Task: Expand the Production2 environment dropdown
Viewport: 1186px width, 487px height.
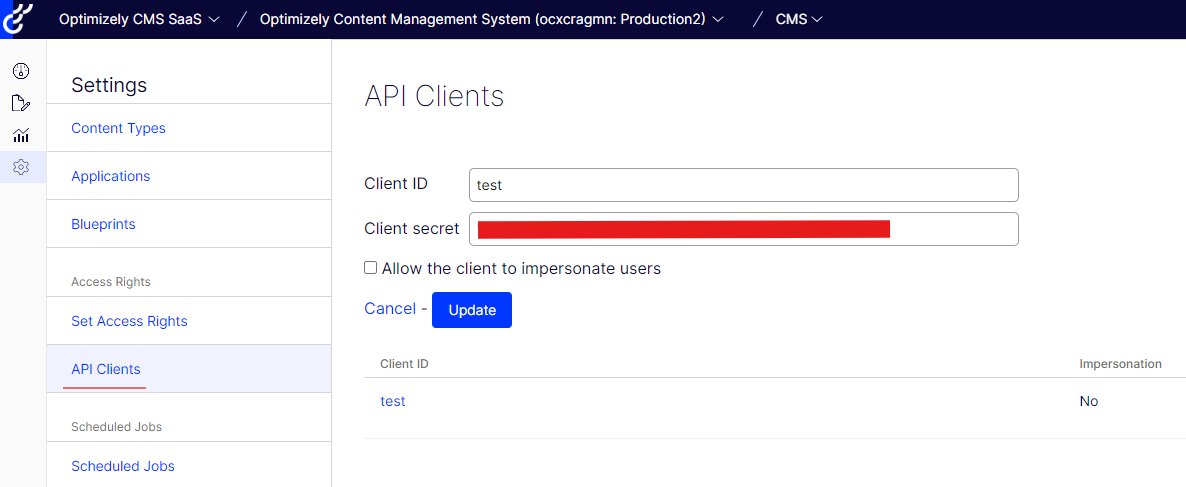Action: (x=492, y=20)
